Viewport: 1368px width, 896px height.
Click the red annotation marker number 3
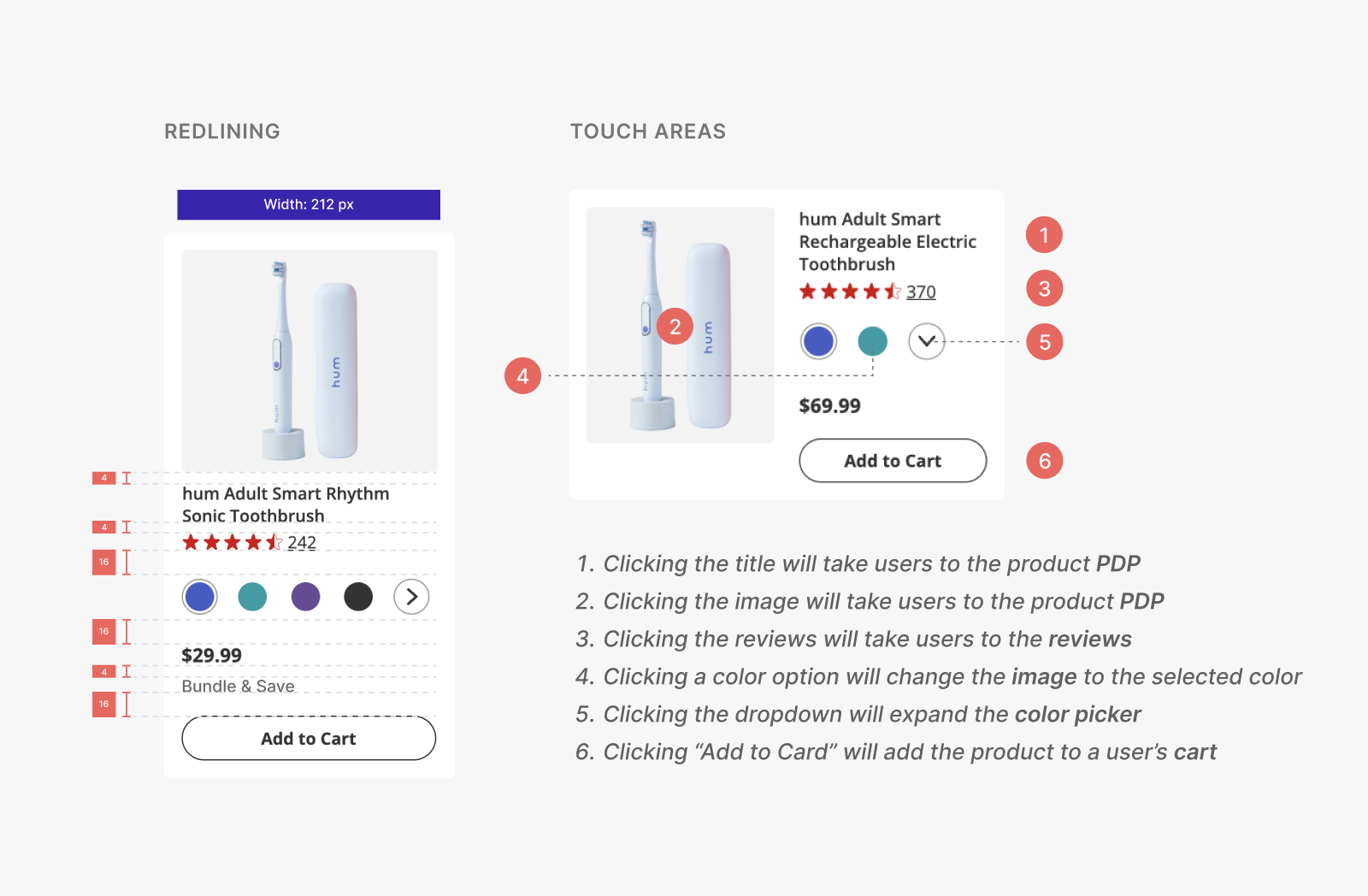tap(1044, 289)
